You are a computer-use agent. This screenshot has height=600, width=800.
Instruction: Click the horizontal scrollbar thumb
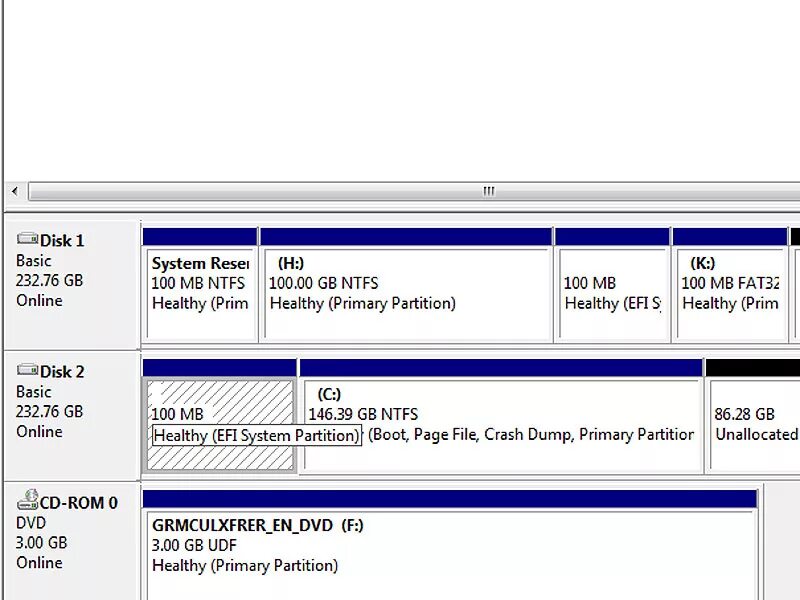tap(260, 191)
